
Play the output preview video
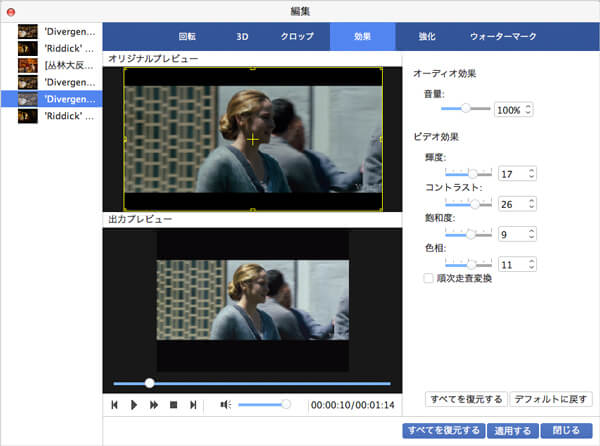coord(134,405)
